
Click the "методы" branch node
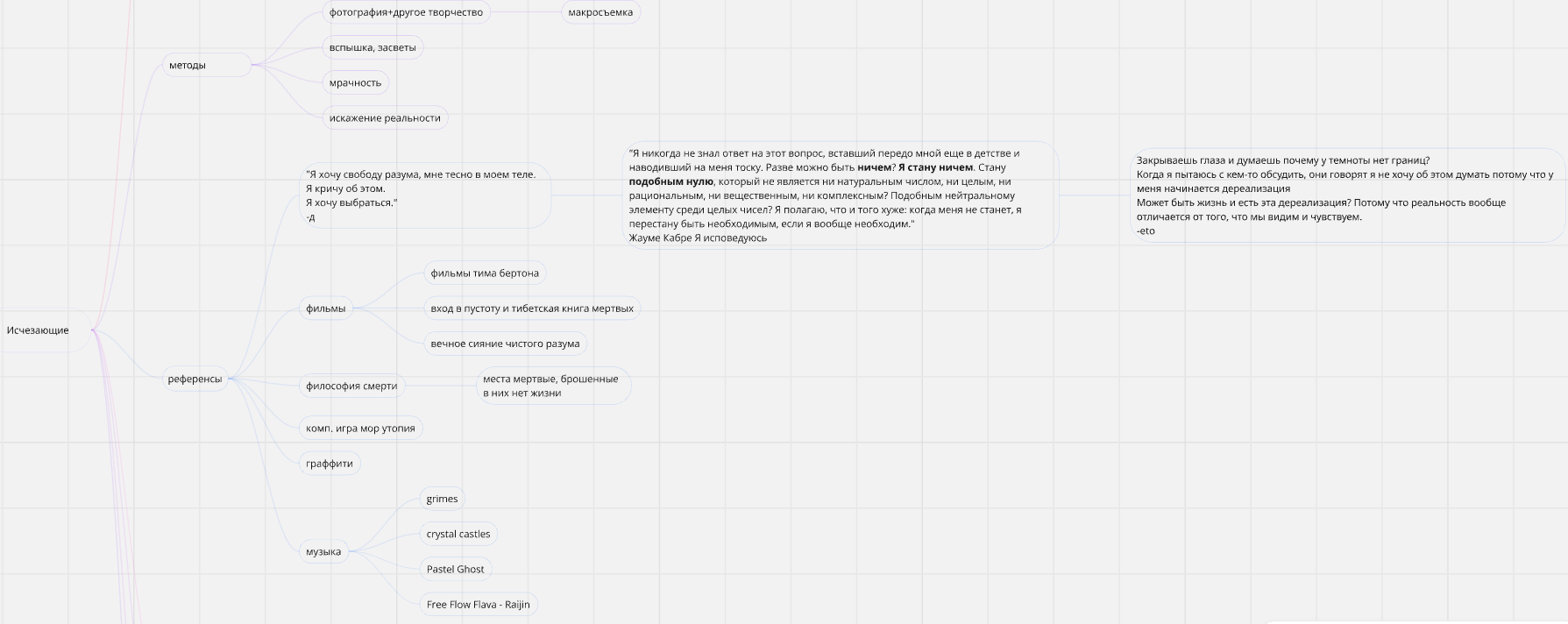(188, 65)
